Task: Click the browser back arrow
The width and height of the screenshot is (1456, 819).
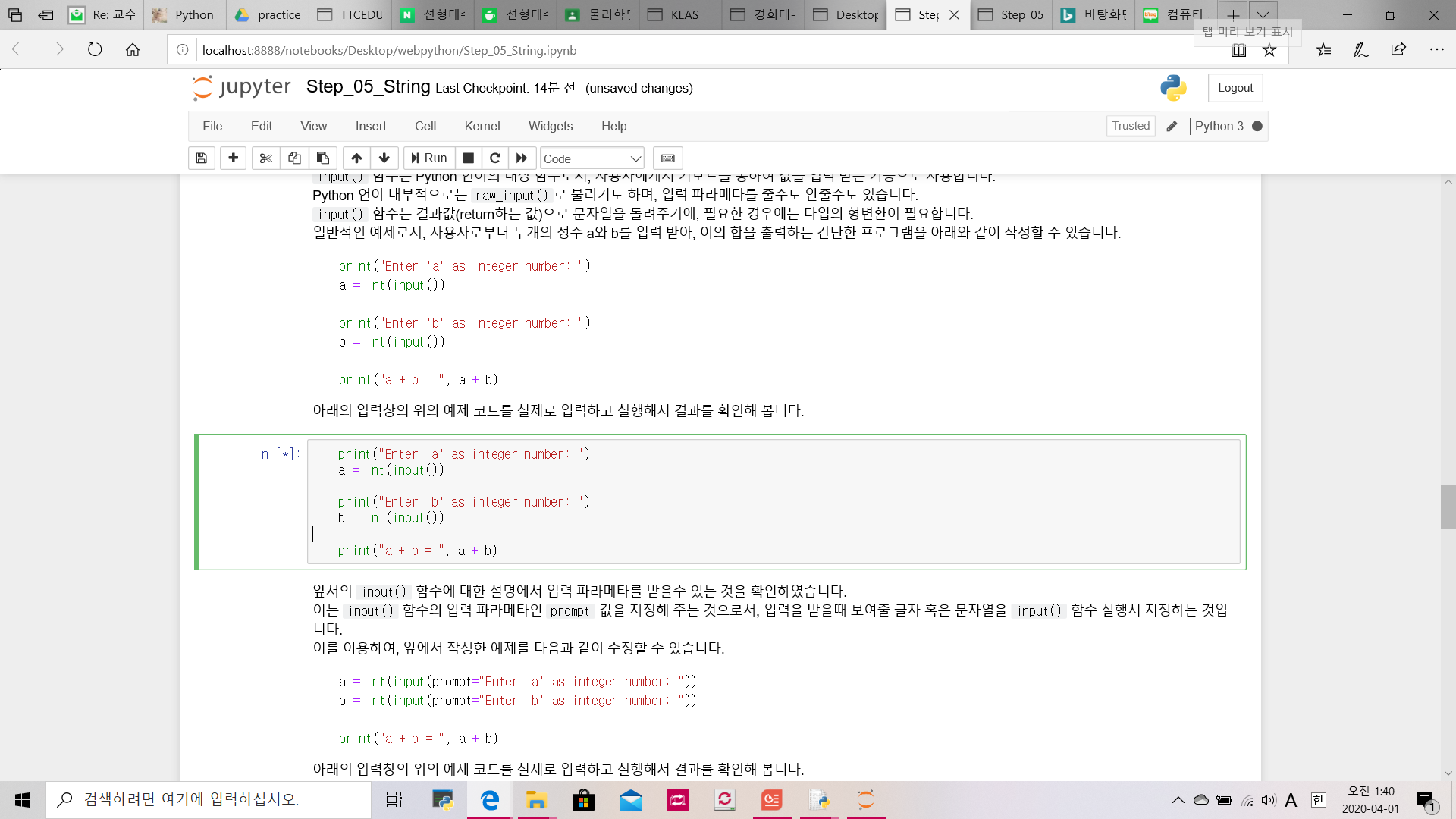Action: coord(19,50)
